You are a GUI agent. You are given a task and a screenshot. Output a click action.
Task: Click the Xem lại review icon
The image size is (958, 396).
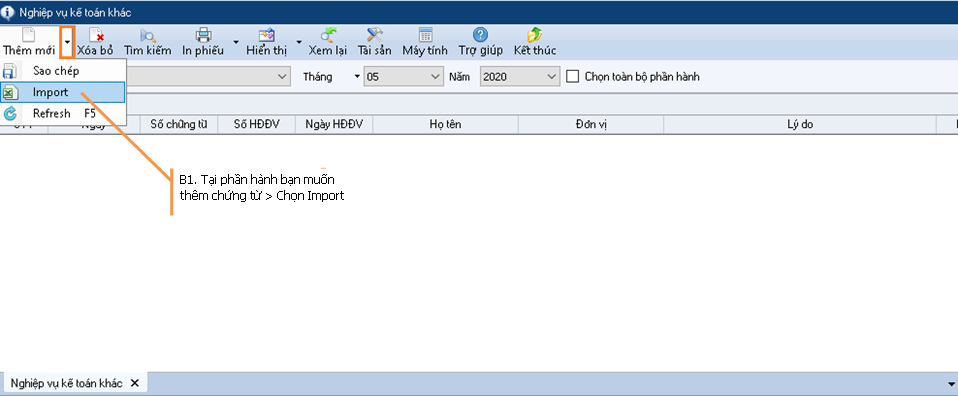328,35
